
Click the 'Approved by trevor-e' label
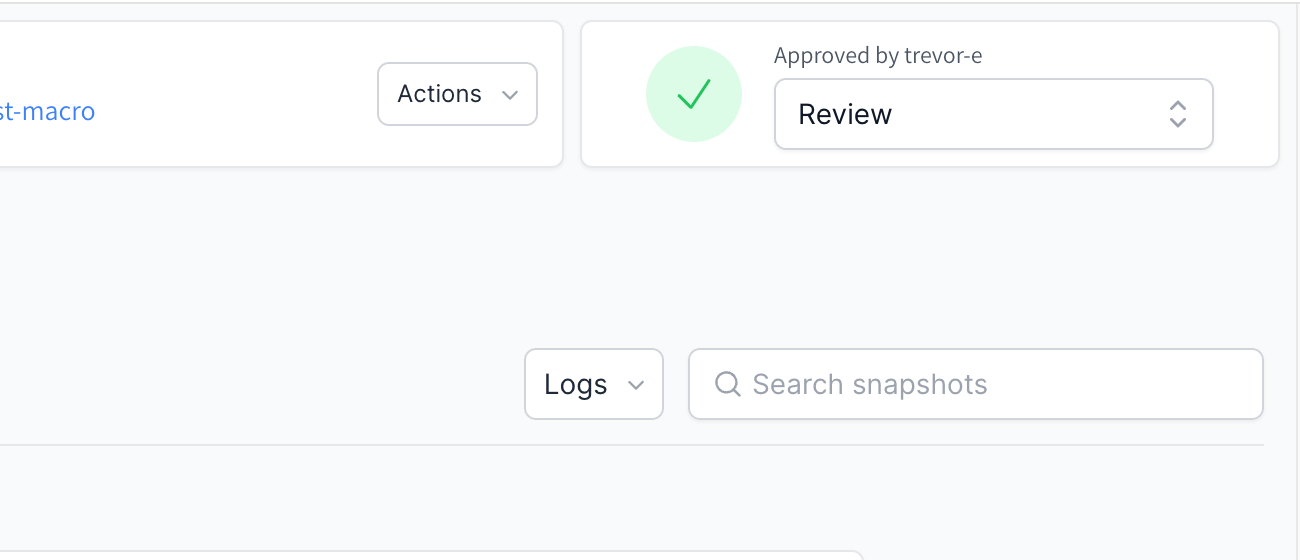tap(877, 56)
